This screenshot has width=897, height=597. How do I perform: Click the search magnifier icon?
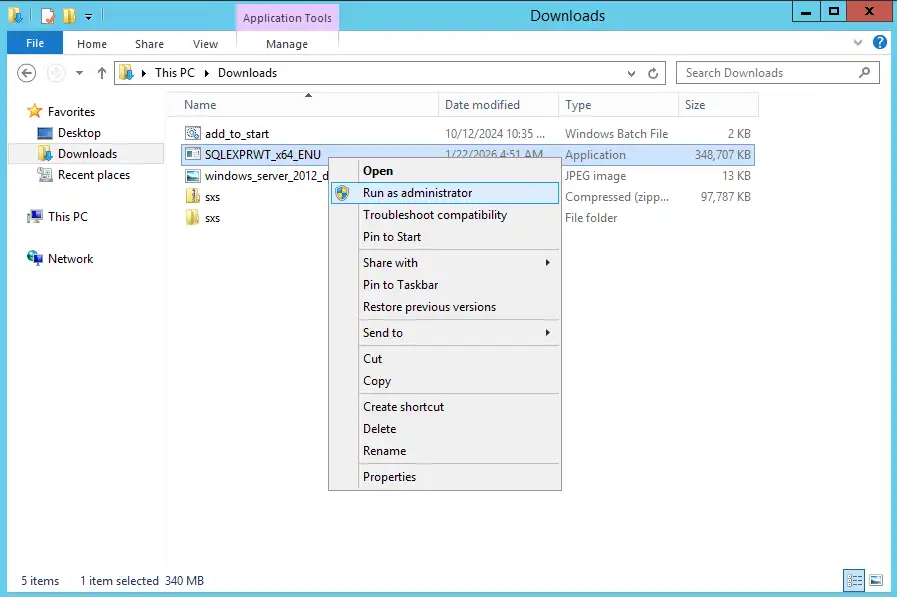coord(864,73)
